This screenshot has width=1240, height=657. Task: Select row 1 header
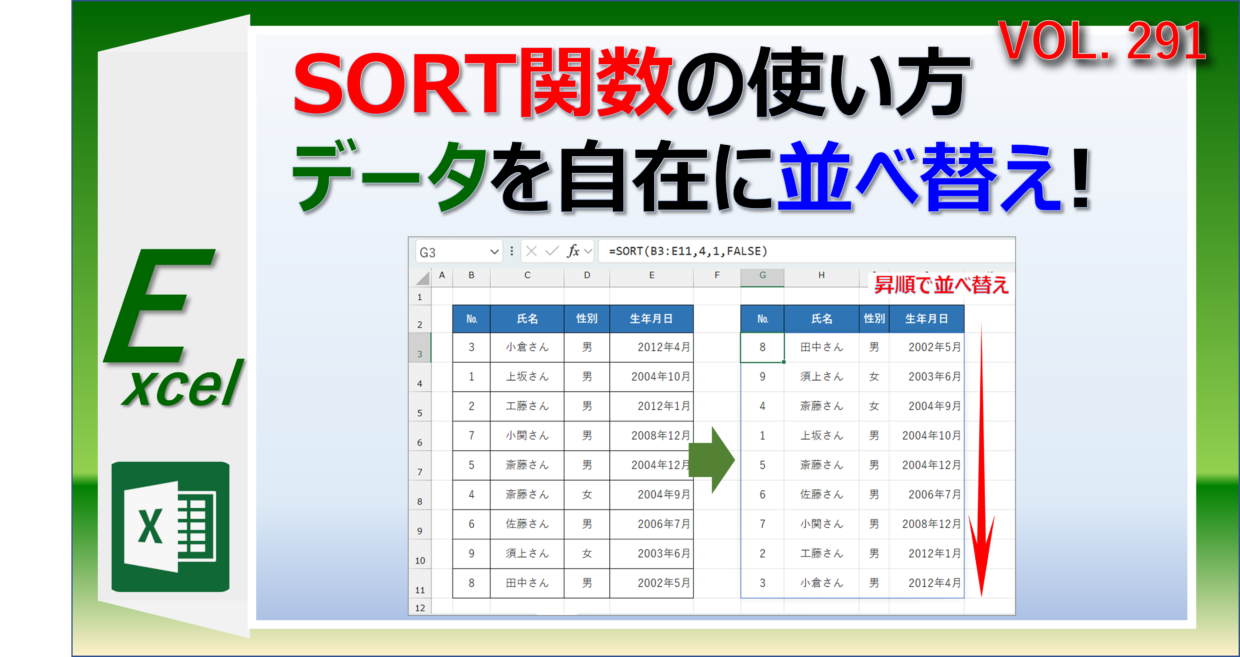pos(420,297)
